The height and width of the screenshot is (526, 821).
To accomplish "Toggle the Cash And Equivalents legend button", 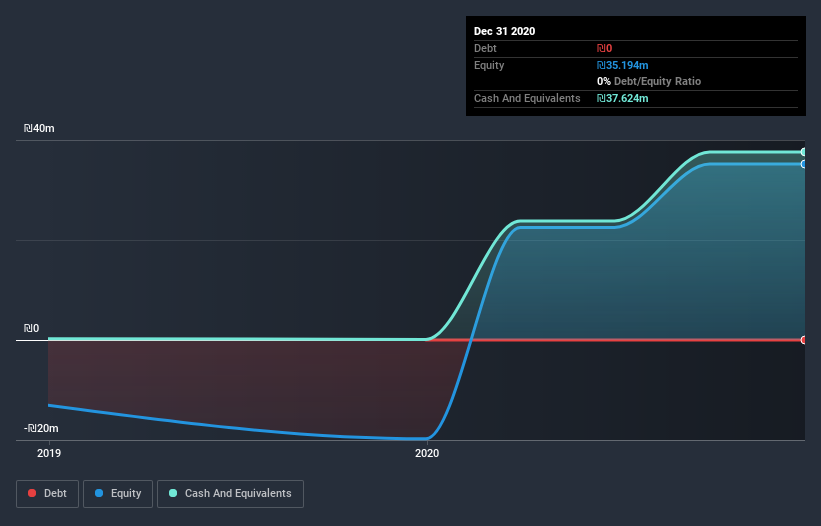I will [230, 494].
